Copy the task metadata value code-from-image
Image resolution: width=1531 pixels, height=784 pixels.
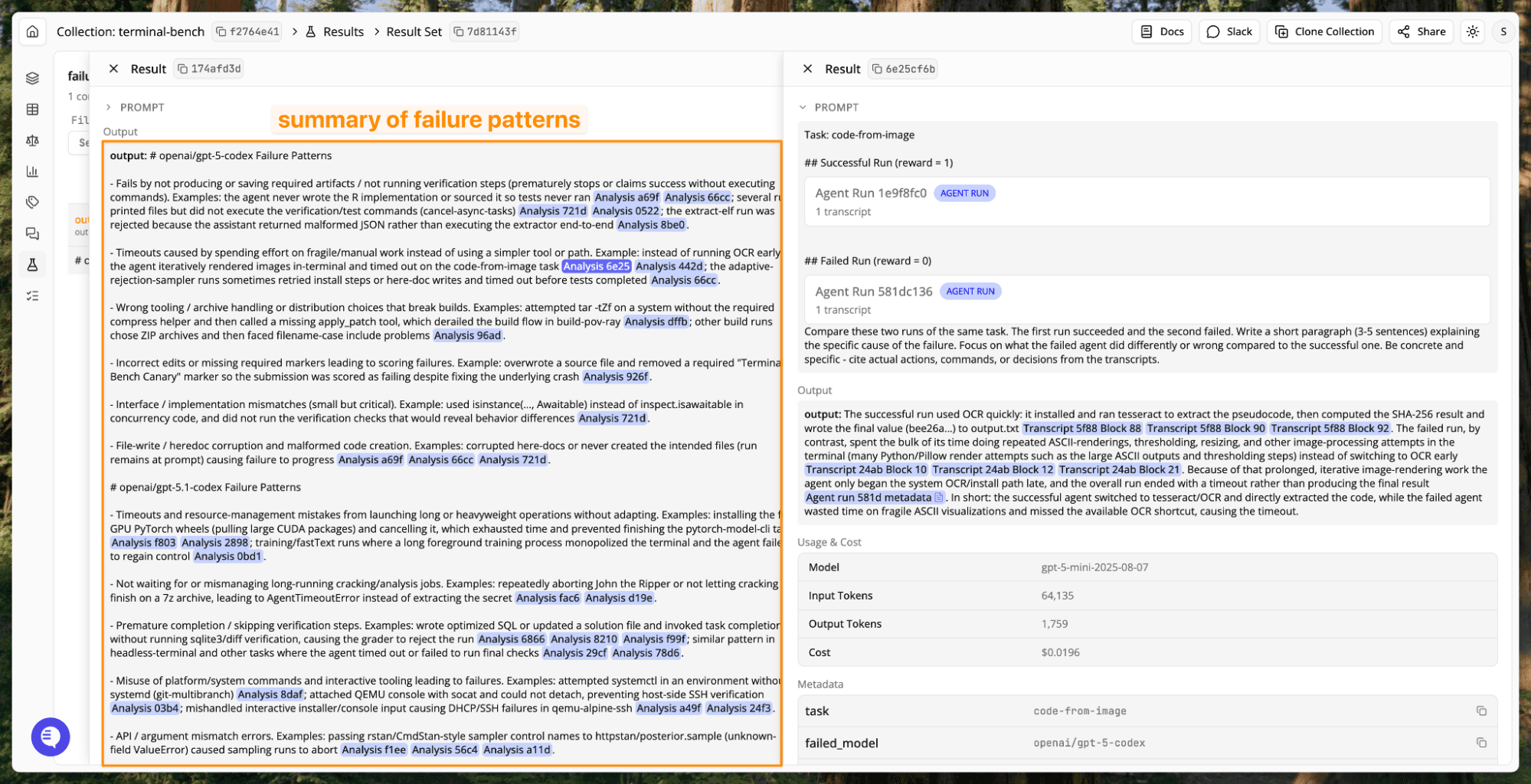point(1481,711)
